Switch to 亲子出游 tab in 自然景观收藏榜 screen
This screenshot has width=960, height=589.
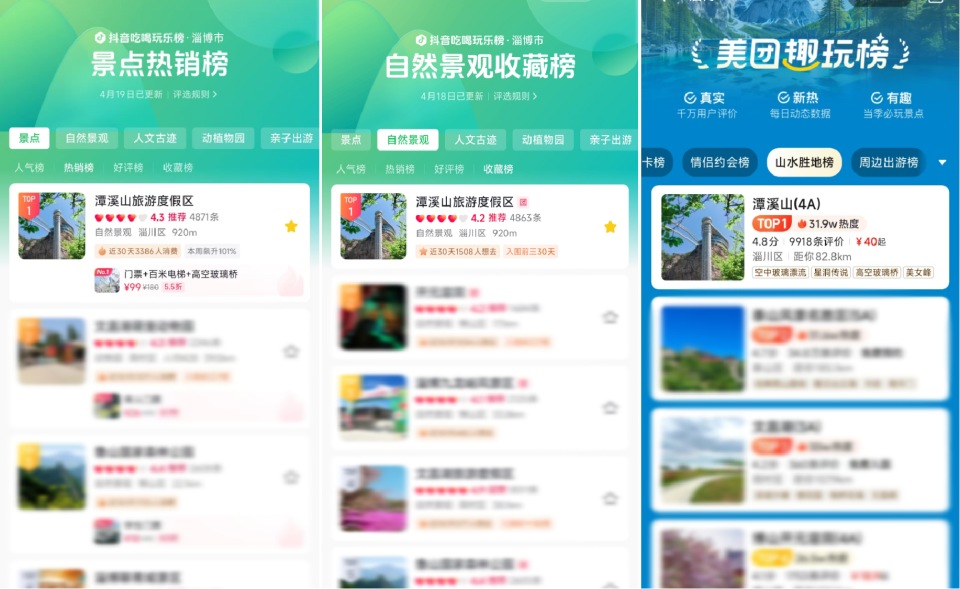[610, 140]
